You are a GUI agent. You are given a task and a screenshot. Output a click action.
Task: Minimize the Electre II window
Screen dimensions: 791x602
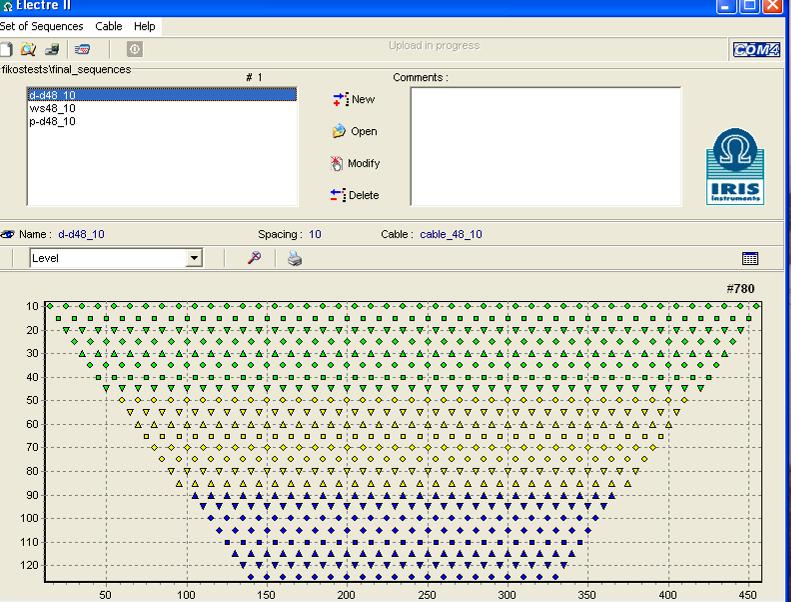point(726,6)
